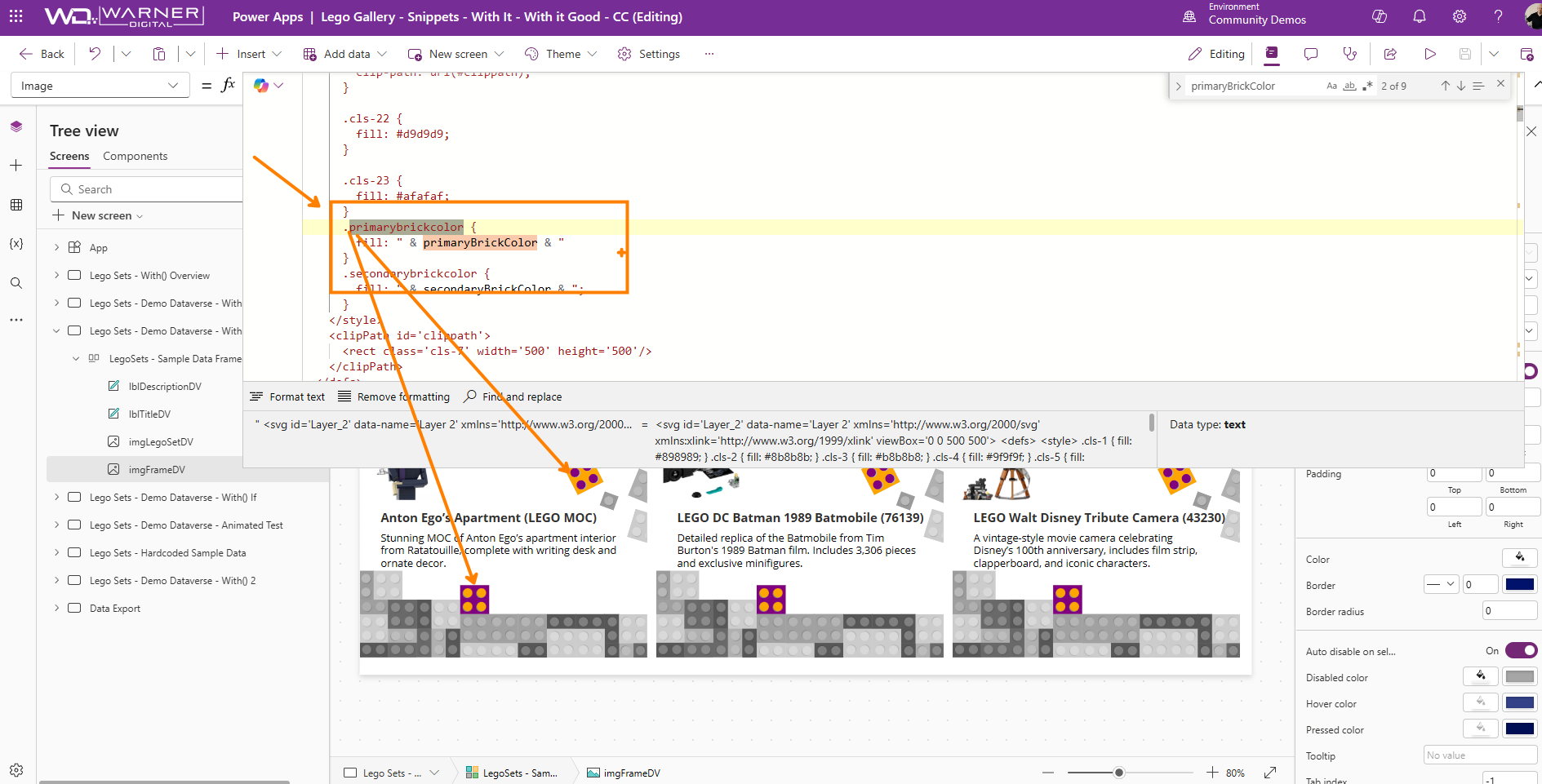Open the Comments icon in toolbar
The width and height of the screenshot is (1542, 784).
pos(1311,54)
